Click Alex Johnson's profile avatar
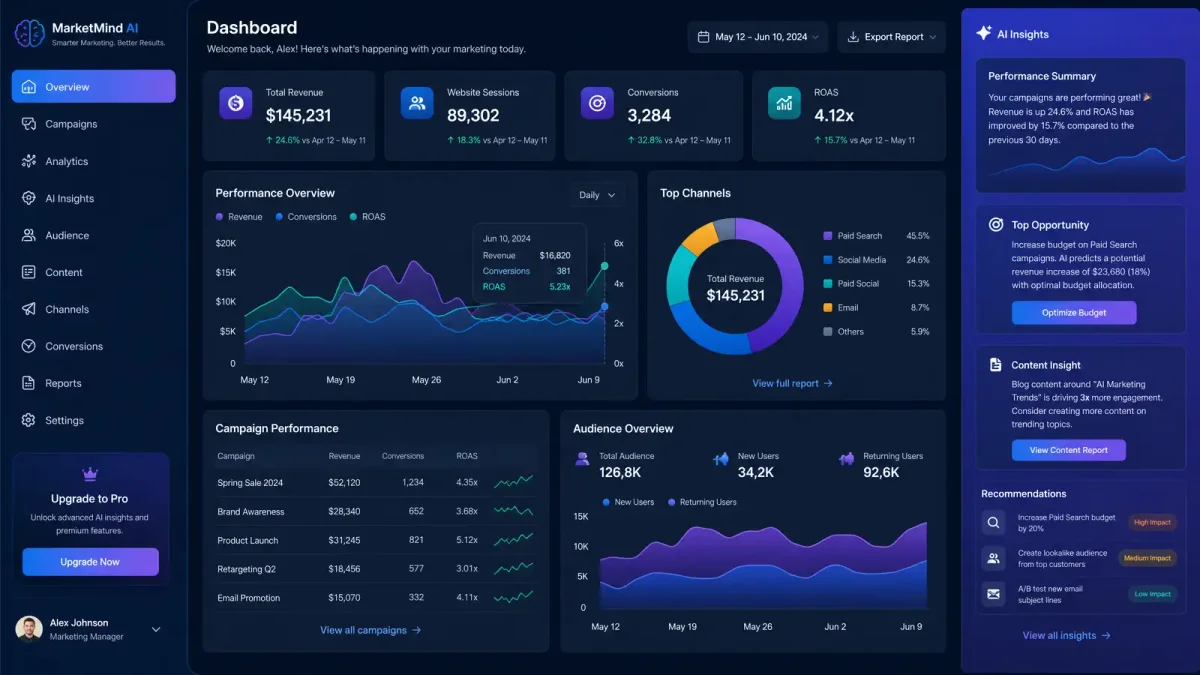The width and height of the screenshot is (1200, 675). 29,629
